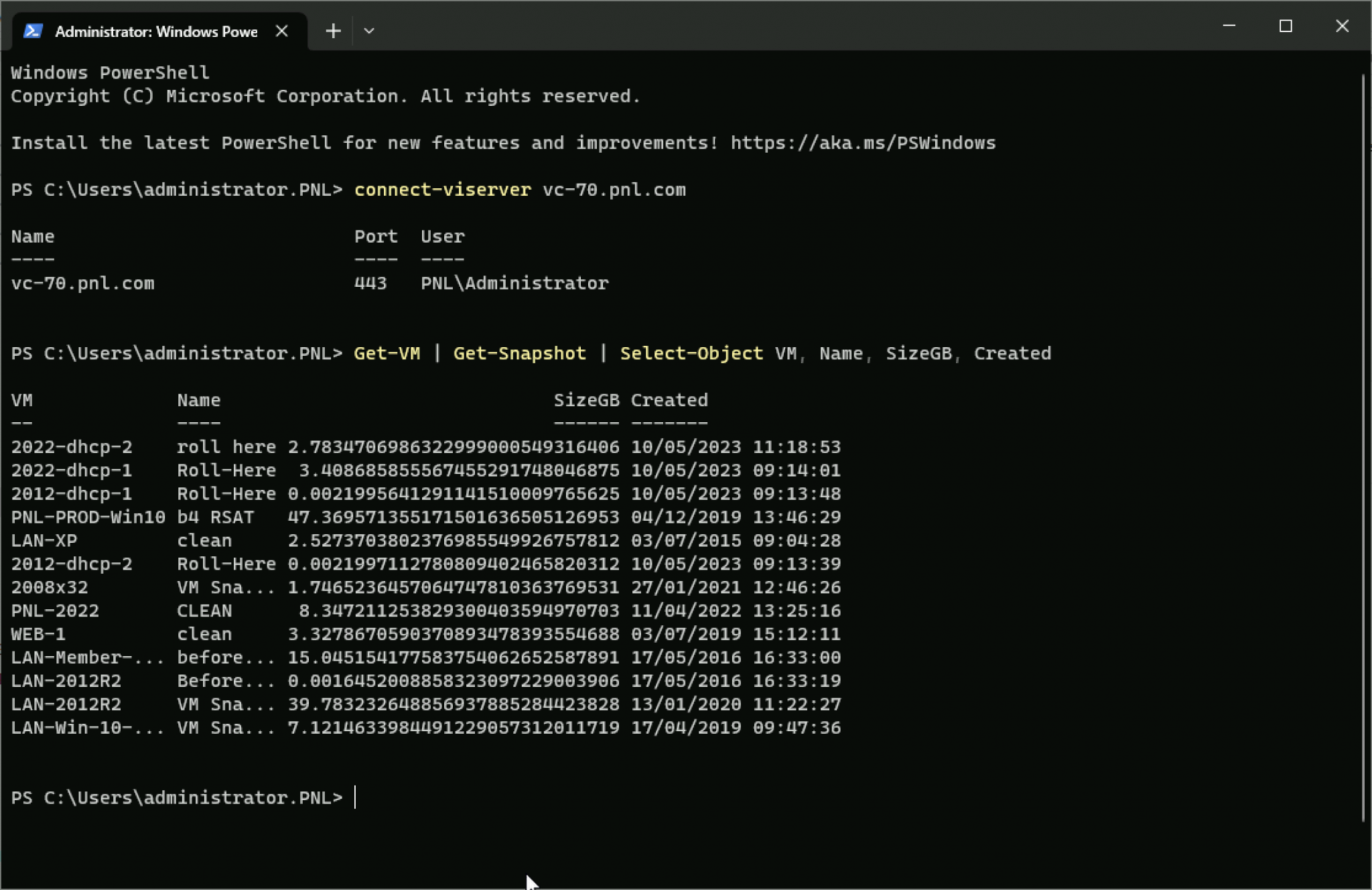Screen dimensions: 1372x890
Task: Close the Windows Terminal window
Action: coord(1342,26)
